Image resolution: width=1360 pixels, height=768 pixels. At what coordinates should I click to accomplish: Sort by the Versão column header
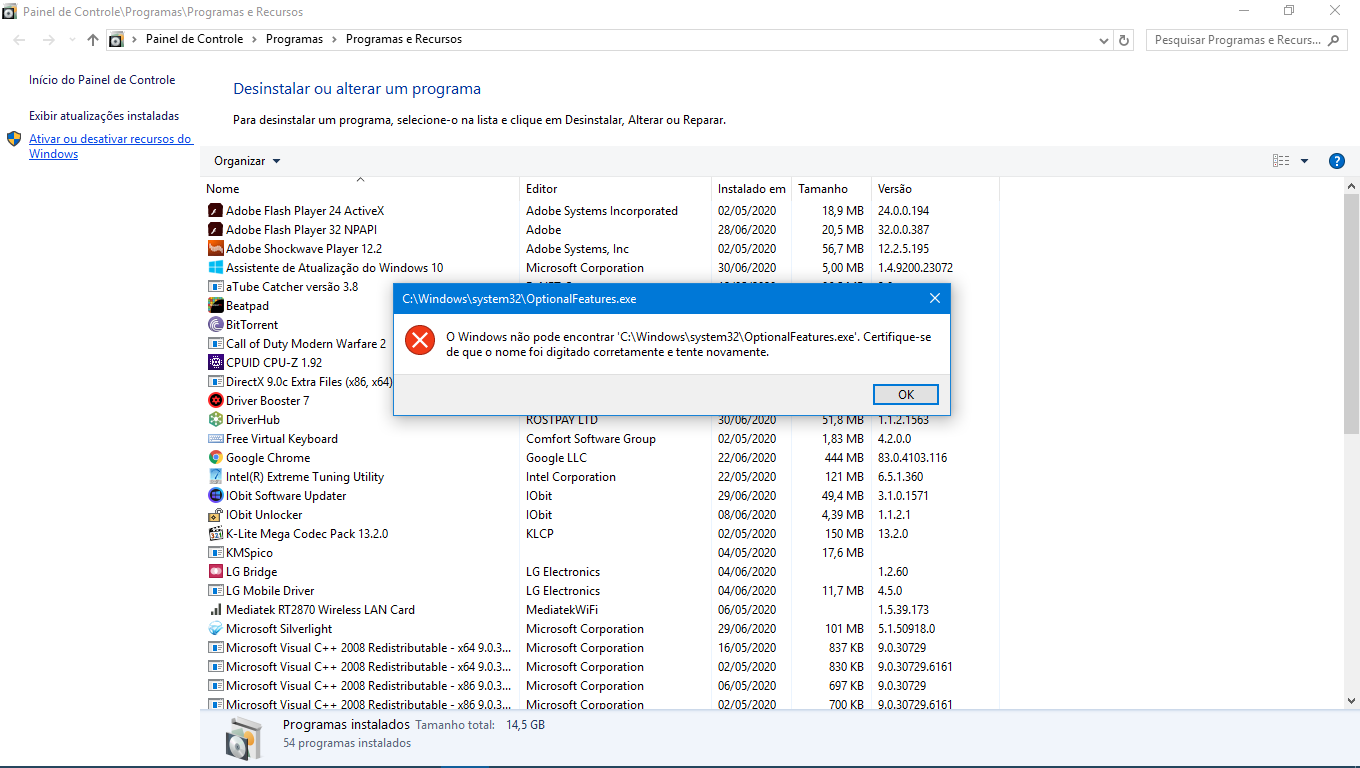[x=935, y=189]
